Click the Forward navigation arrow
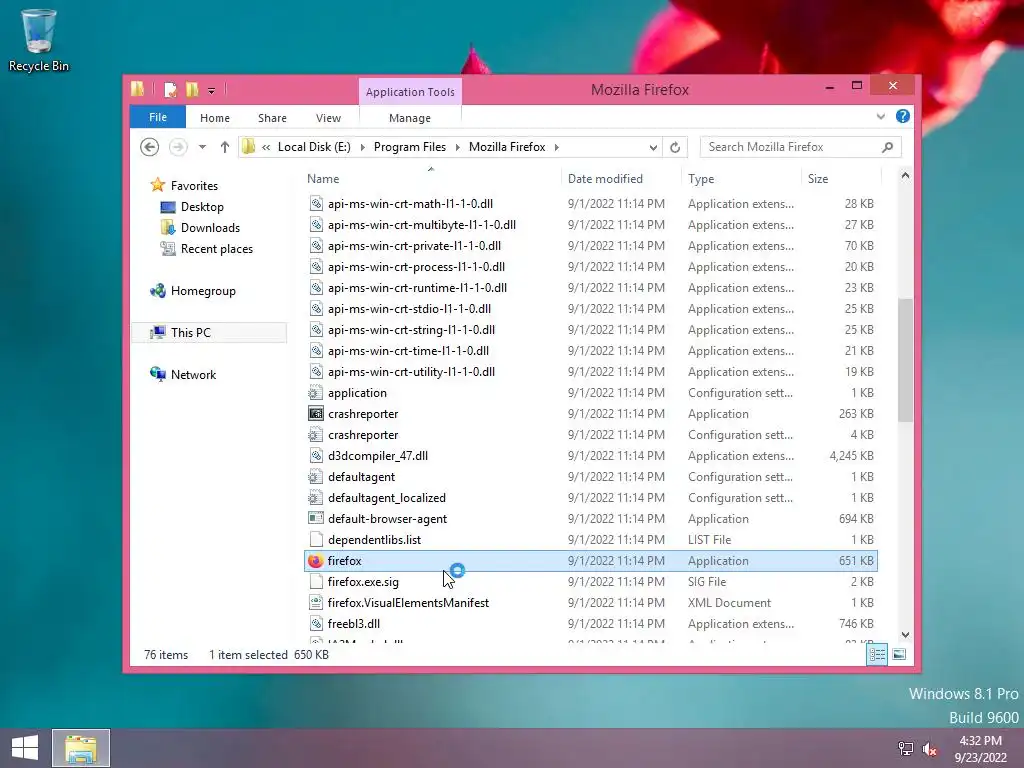Image resolution: width=1024 pixels, height=768 pixels. pyautogui.click(x=178, y=147)
